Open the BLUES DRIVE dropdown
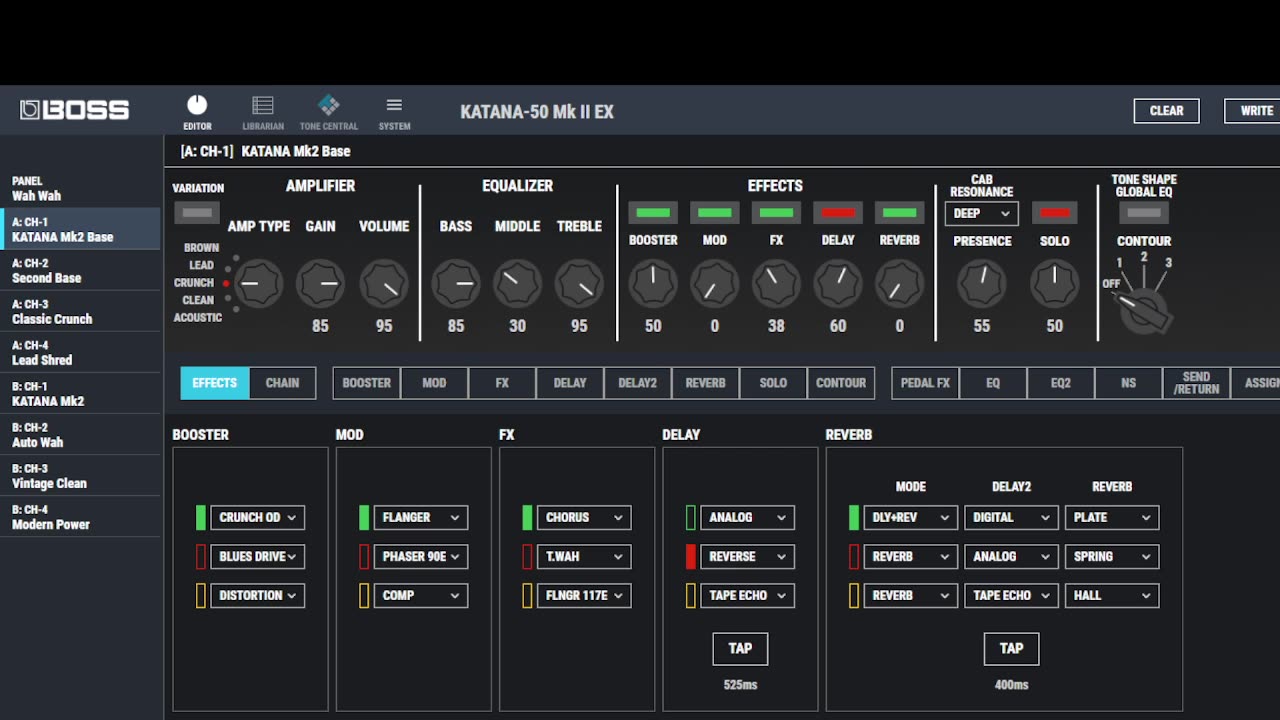Screen dimensions: 1280x720 [258, 556]
